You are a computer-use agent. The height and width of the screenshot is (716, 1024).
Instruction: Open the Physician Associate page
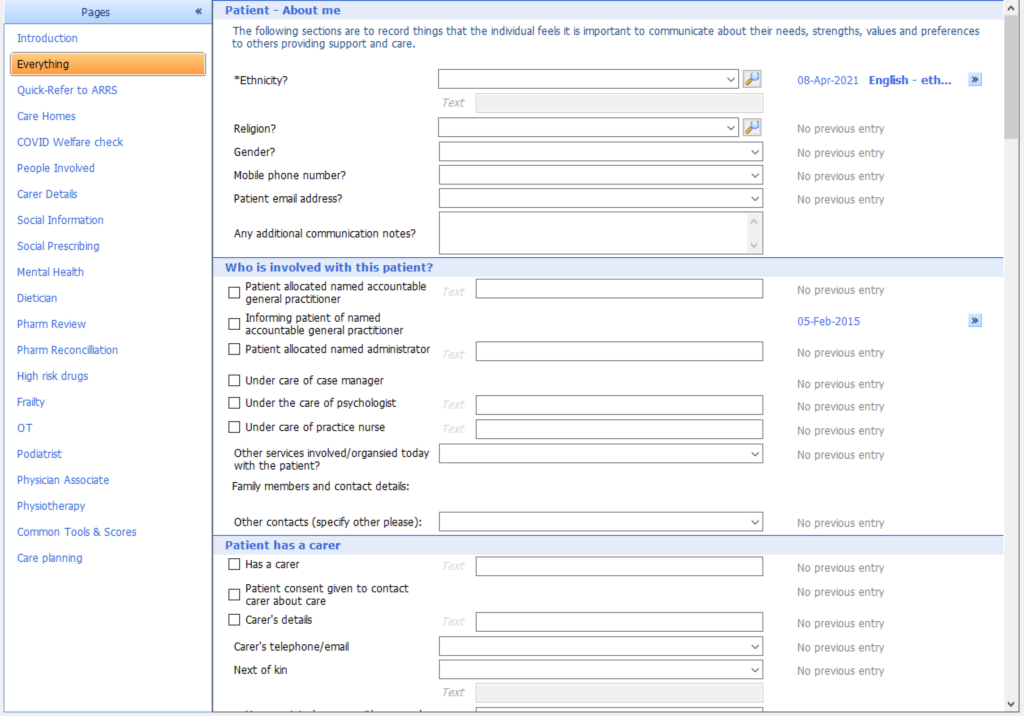63,480
